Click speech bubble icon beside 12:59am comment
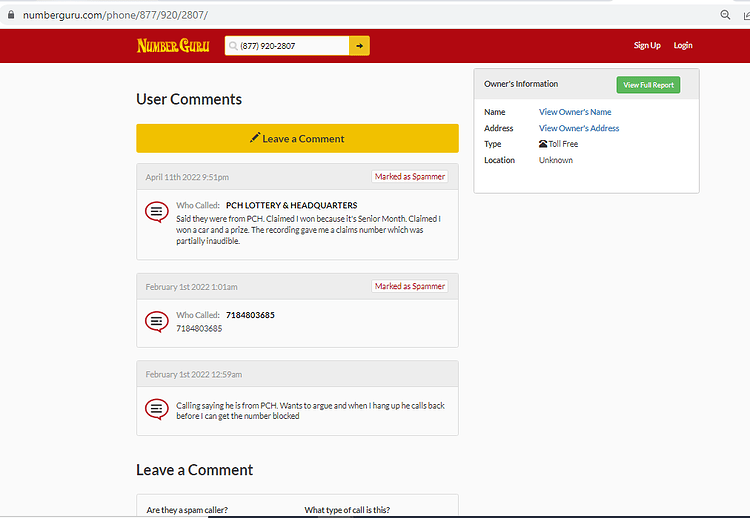This screenshot has height=518, width=750. [x=156, y=409]
